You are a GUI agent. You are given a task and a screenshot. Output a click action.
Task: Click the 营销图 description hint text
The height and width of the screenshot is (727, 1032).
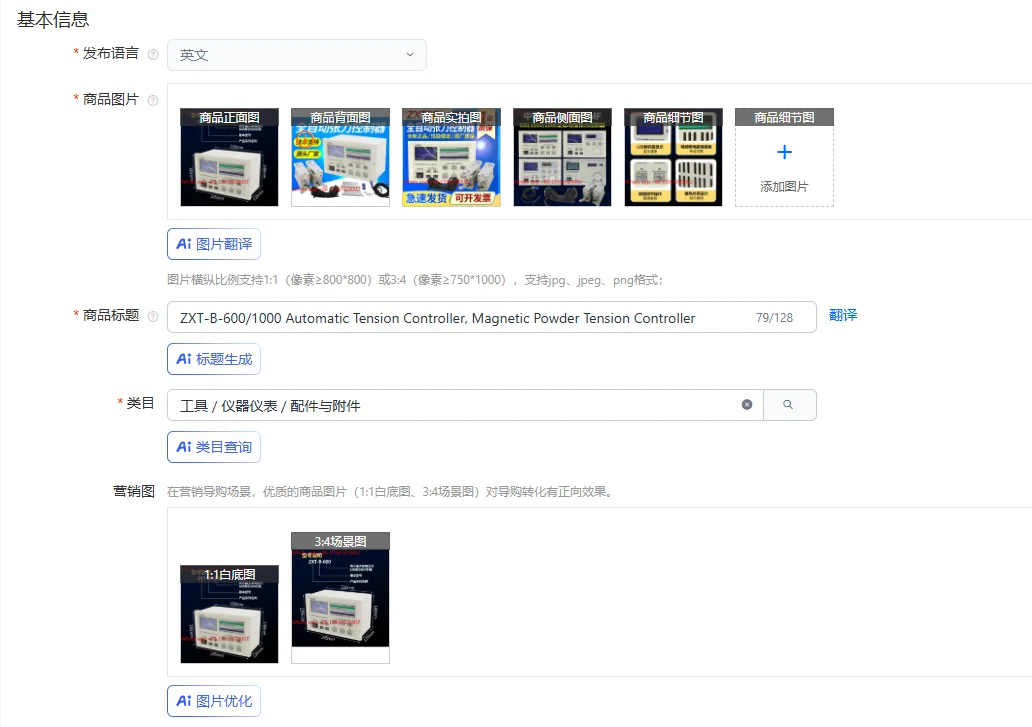click(390, 491)
